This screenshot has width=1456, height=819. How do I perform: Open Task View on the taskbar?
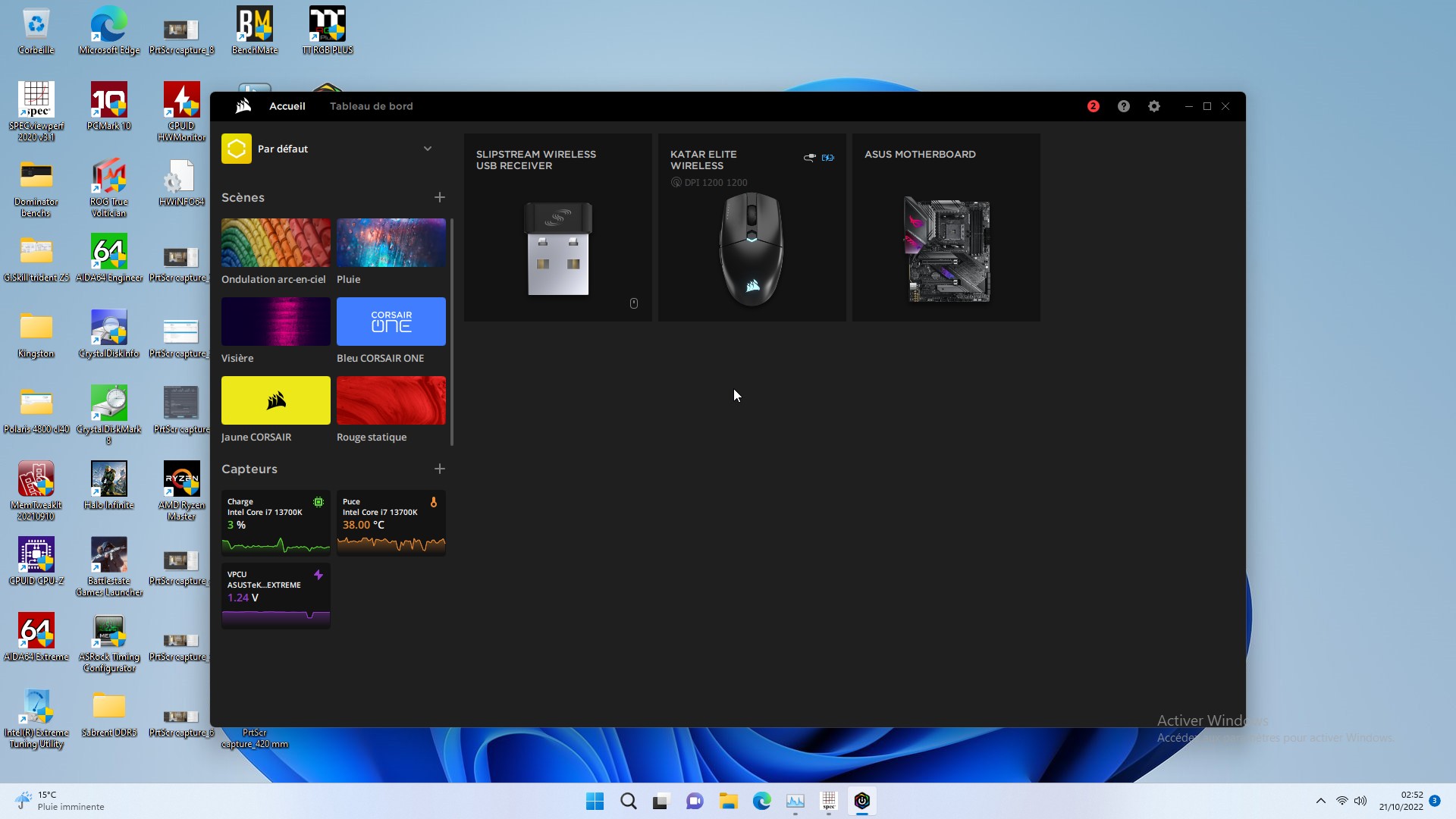click(661, 801)
